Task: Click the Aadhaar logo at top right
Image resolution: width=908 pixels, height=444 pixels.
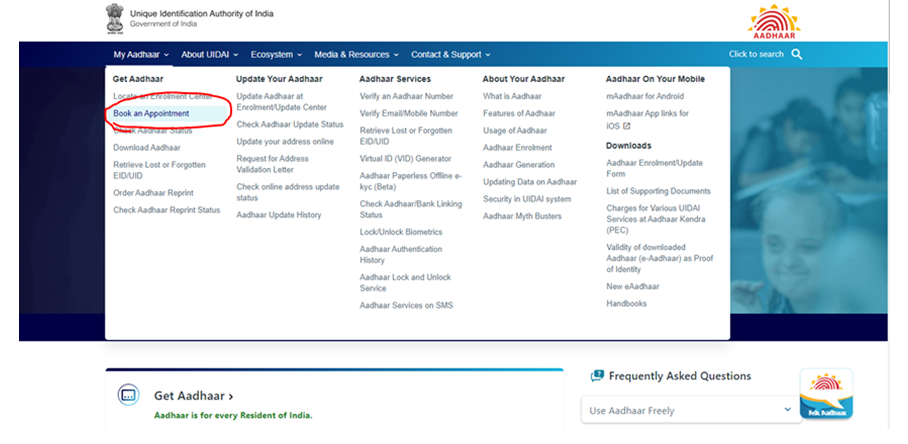Action: coord(774,20)
